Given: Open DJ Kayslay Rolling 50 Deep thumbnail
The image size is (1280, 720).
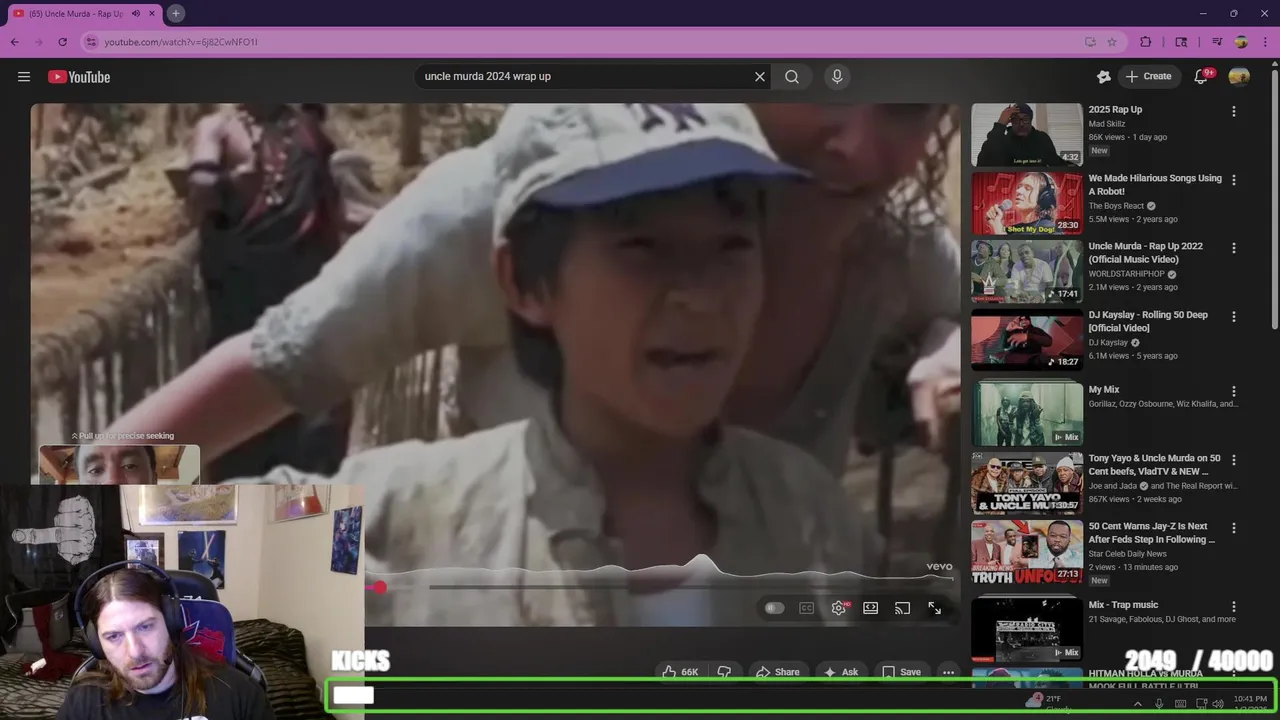Looking at the screenshot, I should pyautogui.click(x=1027, y=340).
